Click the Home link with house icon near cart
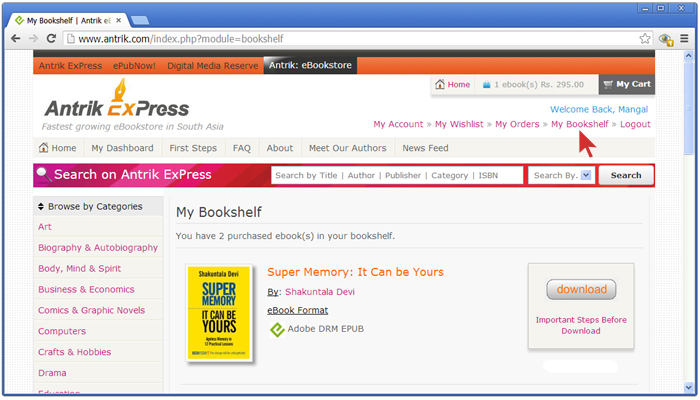700x400 pixels. pyautogui.click(x=452, y=84)
